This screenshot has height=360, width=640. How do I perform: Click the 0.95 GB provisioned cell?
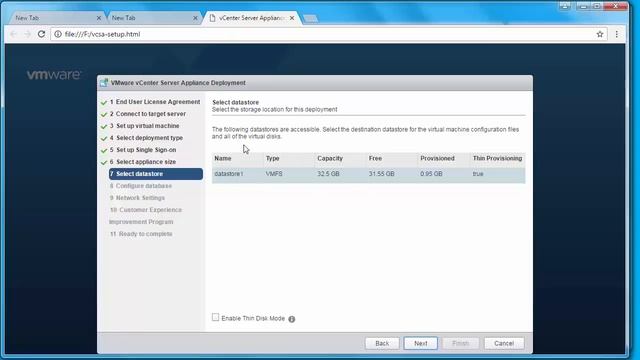tap(431, 174)
